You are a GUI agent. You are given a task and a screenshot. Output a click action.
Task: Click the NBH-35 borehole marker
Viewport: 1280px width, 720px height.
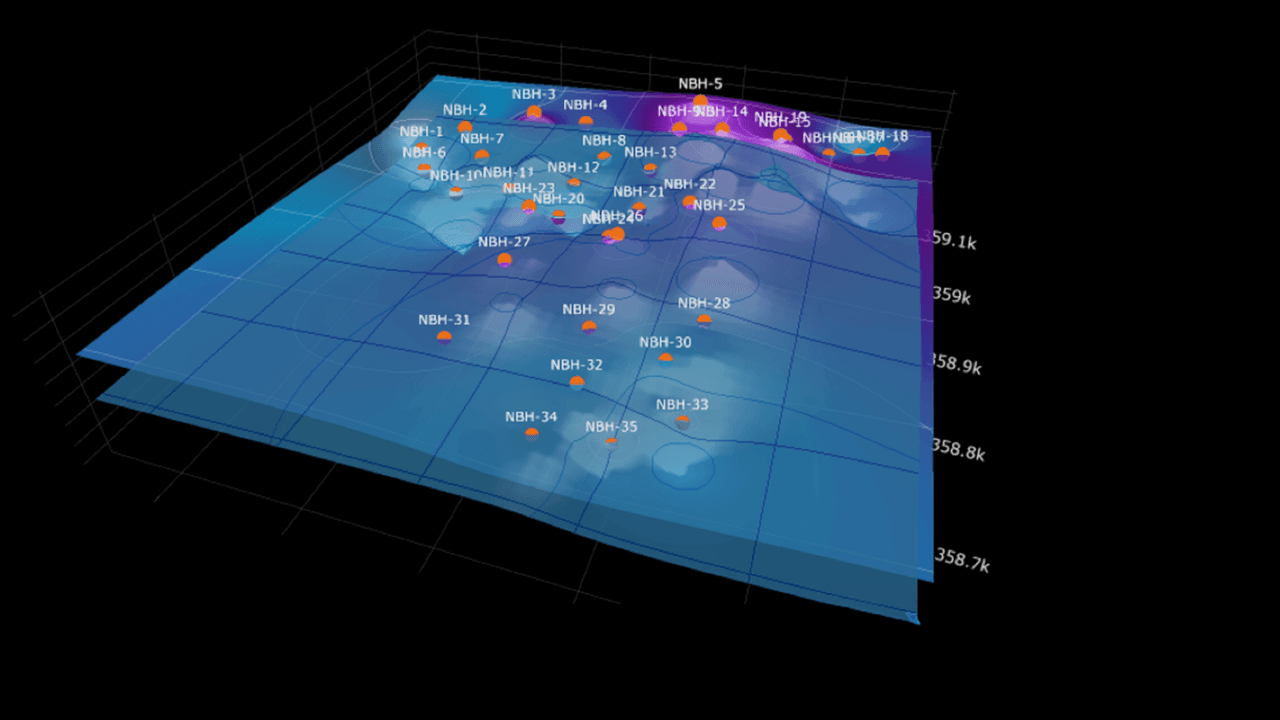611,443
